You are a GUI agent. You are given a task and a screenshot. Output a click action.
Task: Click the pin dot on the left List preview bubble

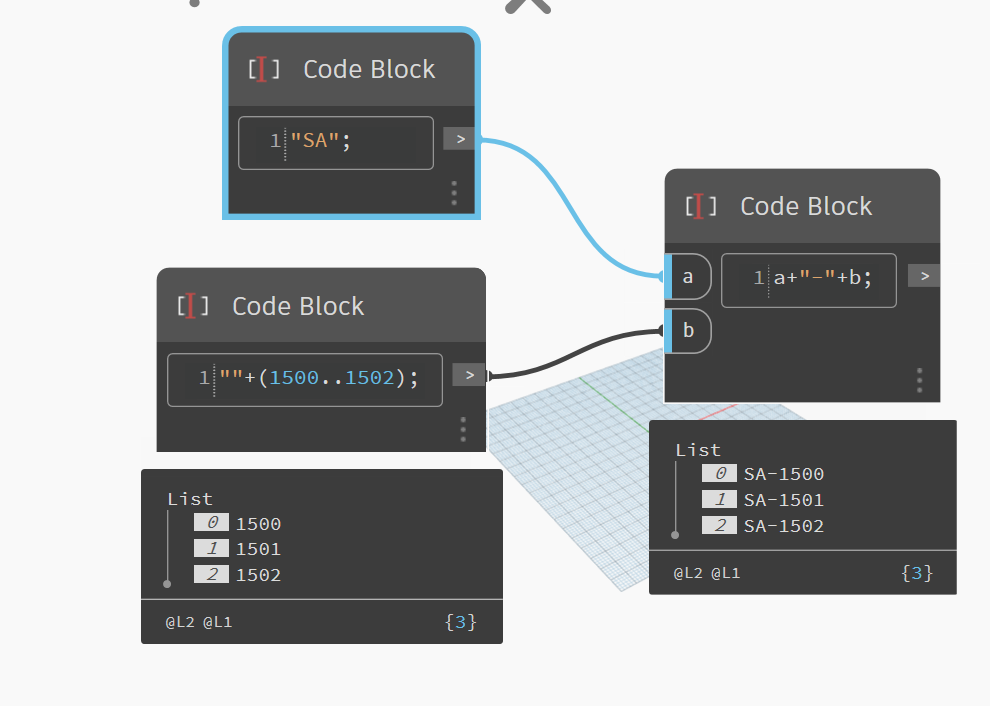[167, 583]
